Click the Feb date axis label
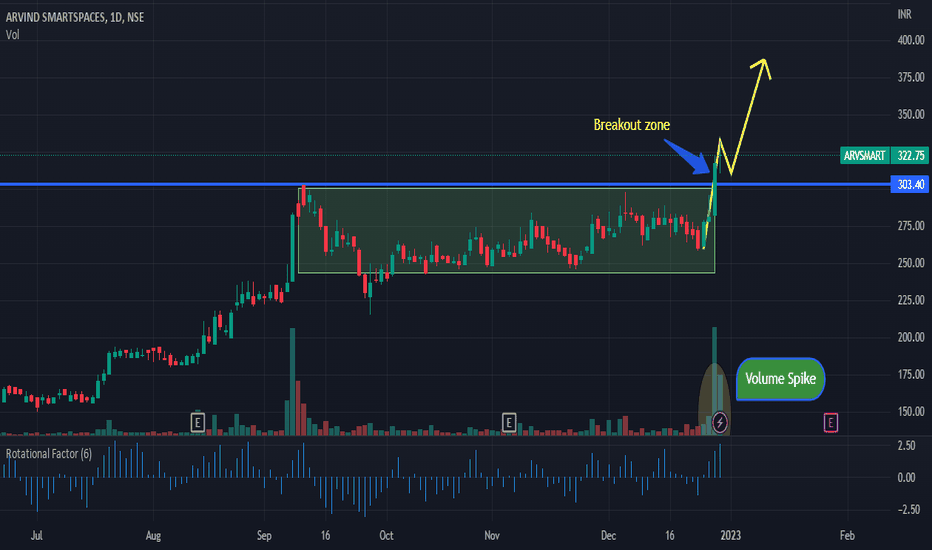The height and width of the screenshot is (550, 932). point(847,536)
